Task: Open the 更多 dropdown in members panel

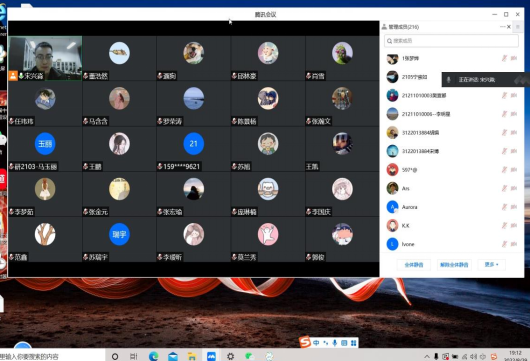Action: [491, 264]
